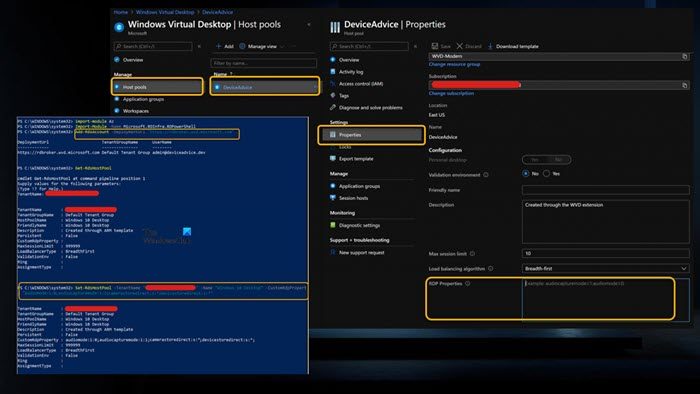Click the Validation environment info icon
Viewport: 700px width, 394px height.
coord(486,175)
